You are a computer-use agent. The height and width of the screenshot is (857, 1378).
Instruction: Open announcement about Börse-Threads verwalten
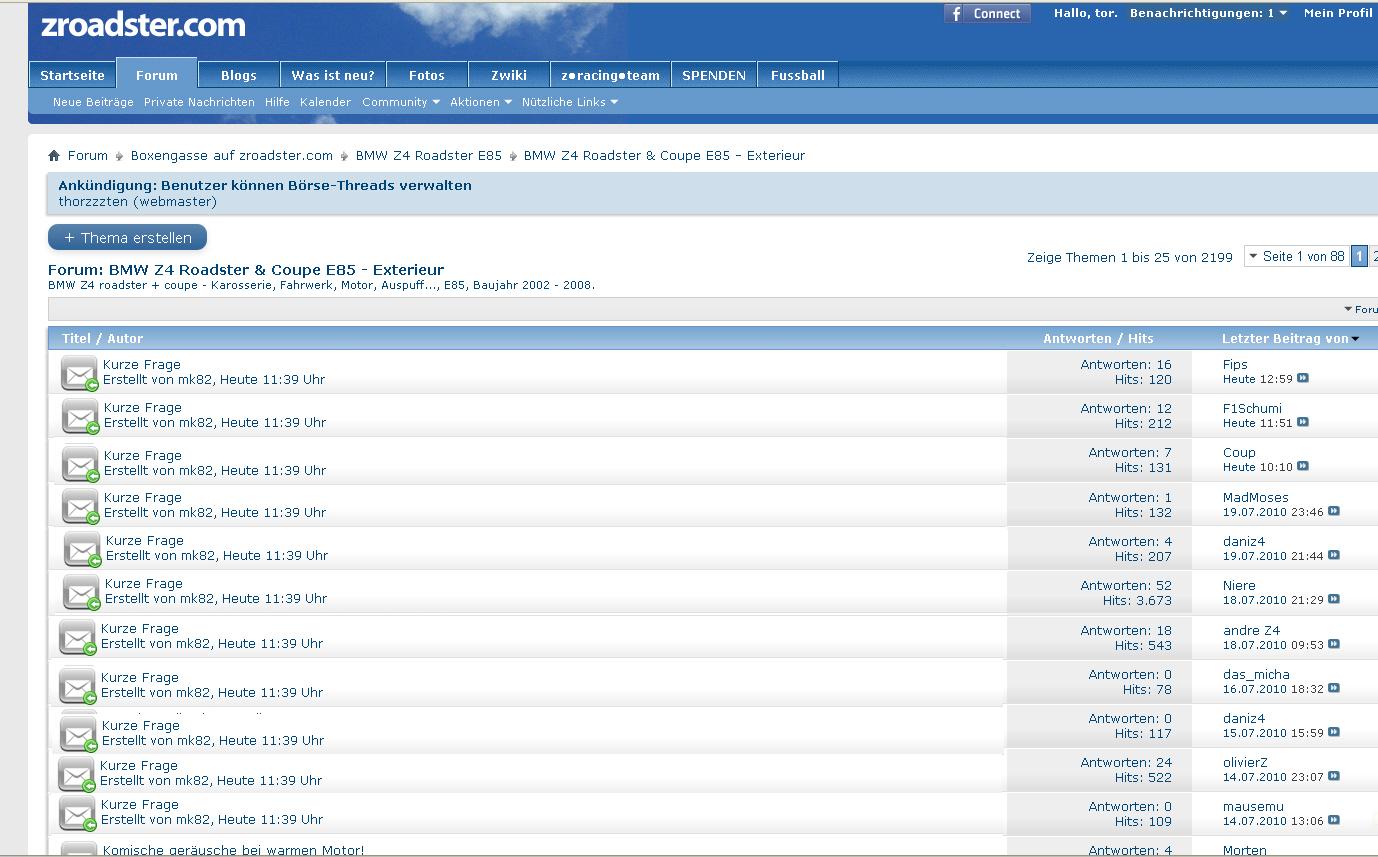point(265,185)
